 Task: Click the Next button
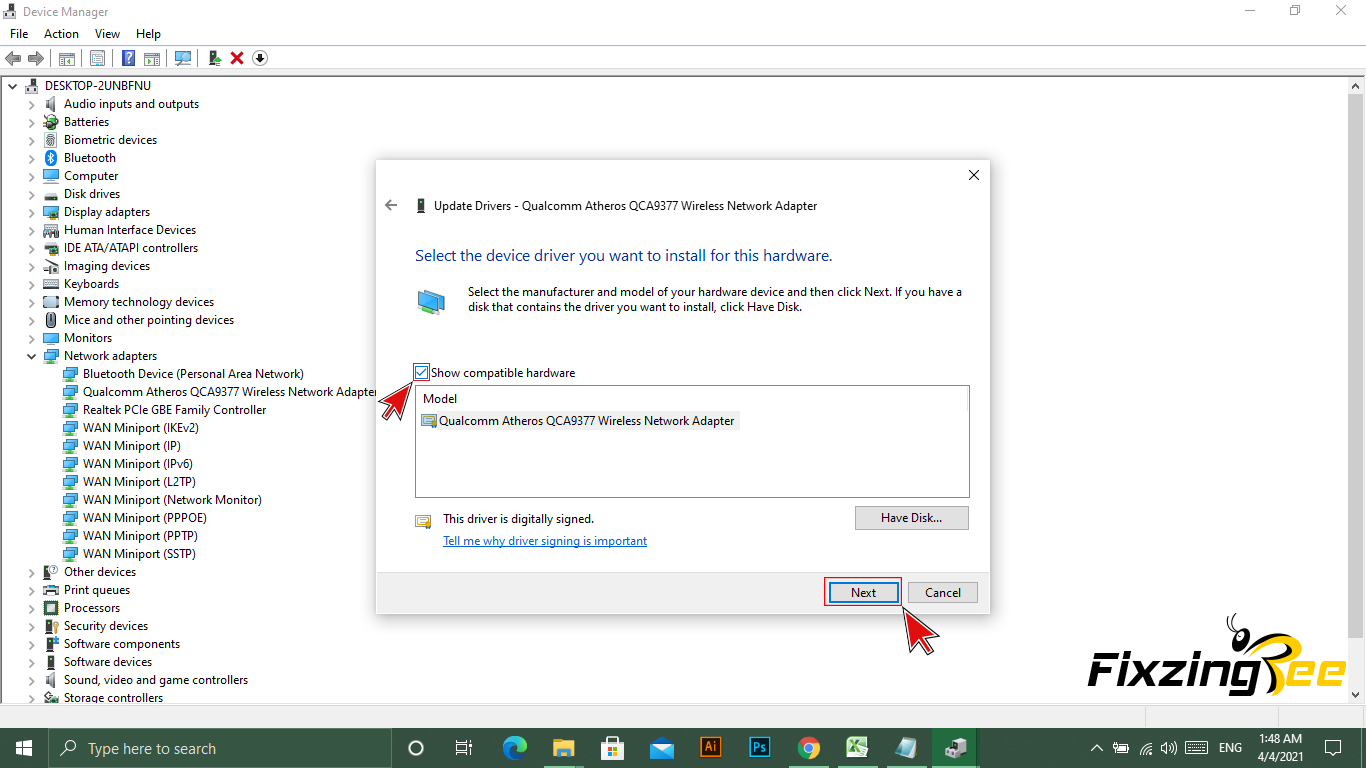pyautogui.click(x=863, y=592)
